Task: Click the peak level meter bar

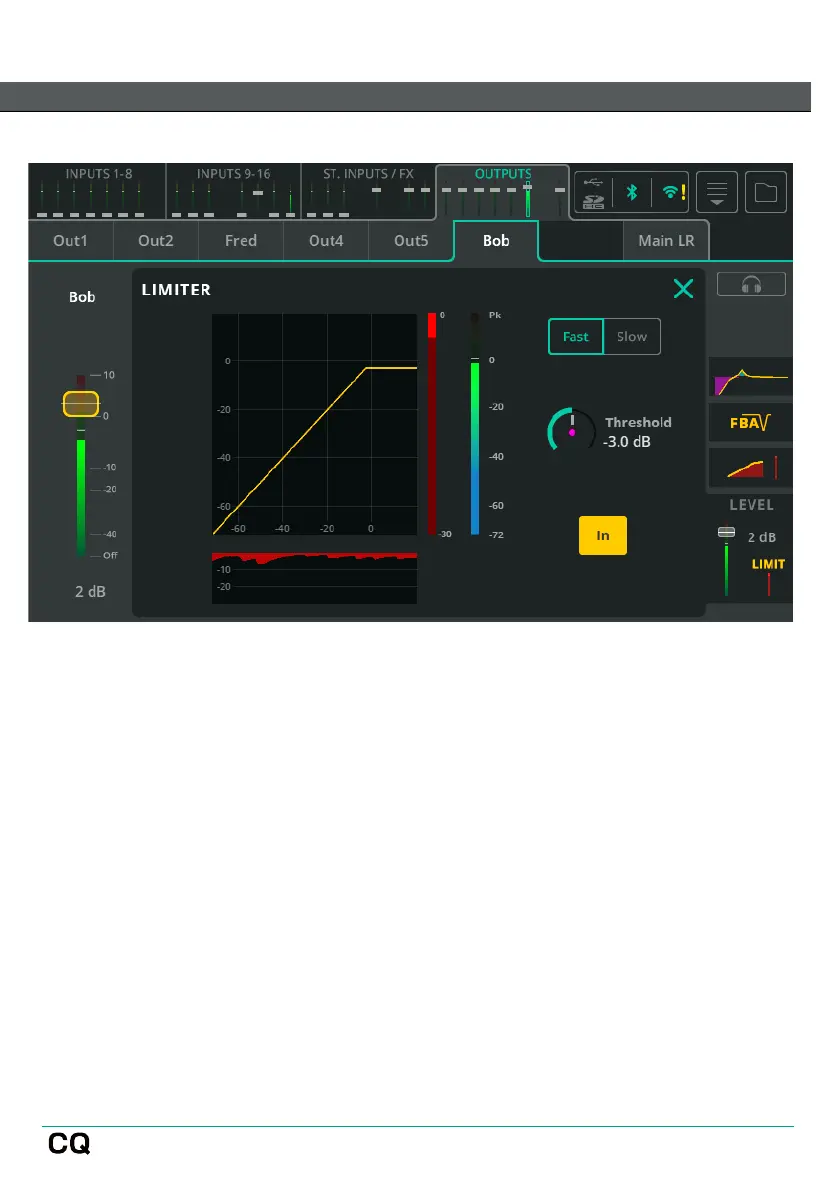Action: pos(475,423)
